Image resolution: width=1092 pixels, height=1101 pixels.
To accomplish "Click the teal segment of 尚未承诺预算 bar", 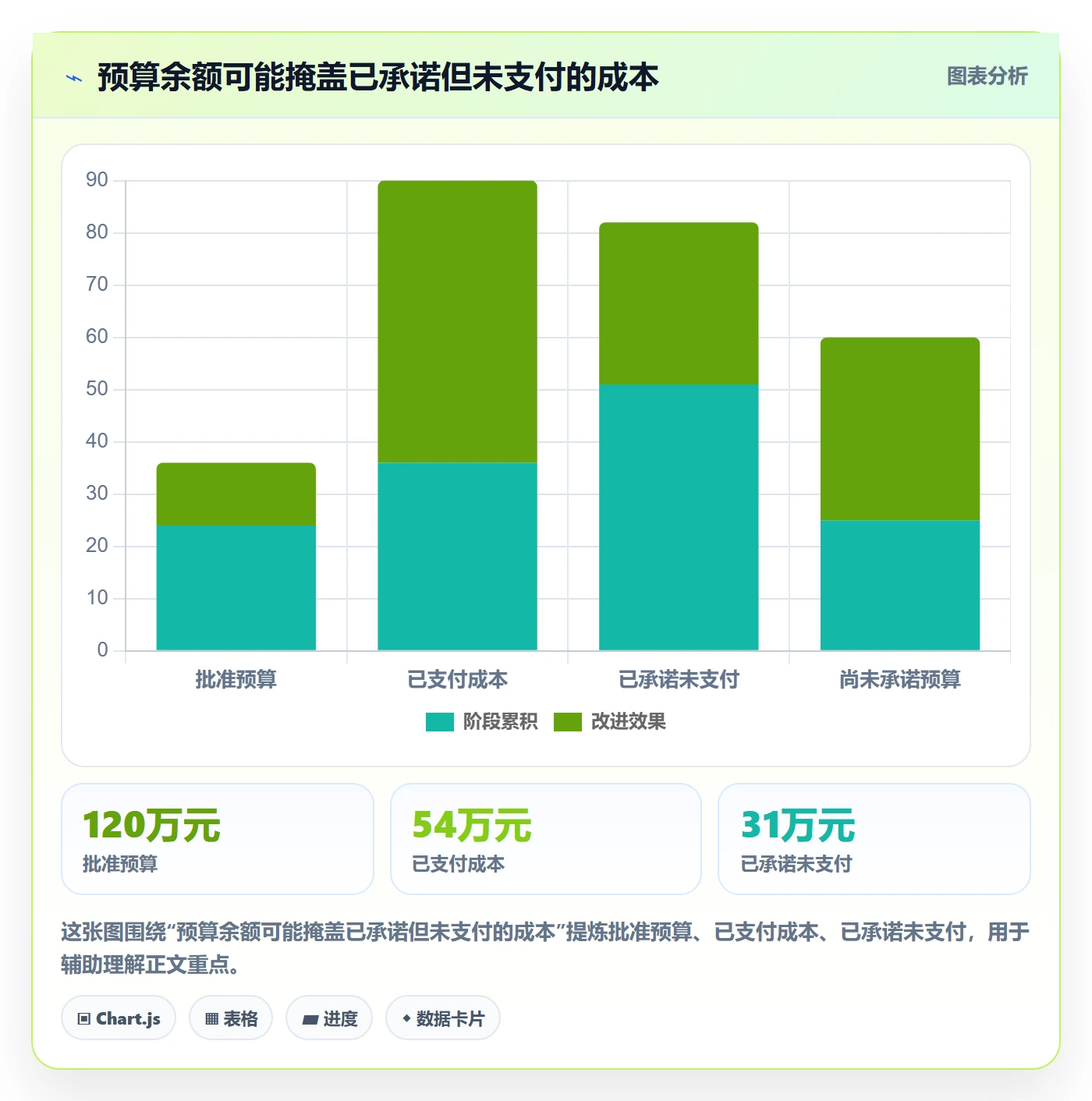I will click(x=900, y=585).
